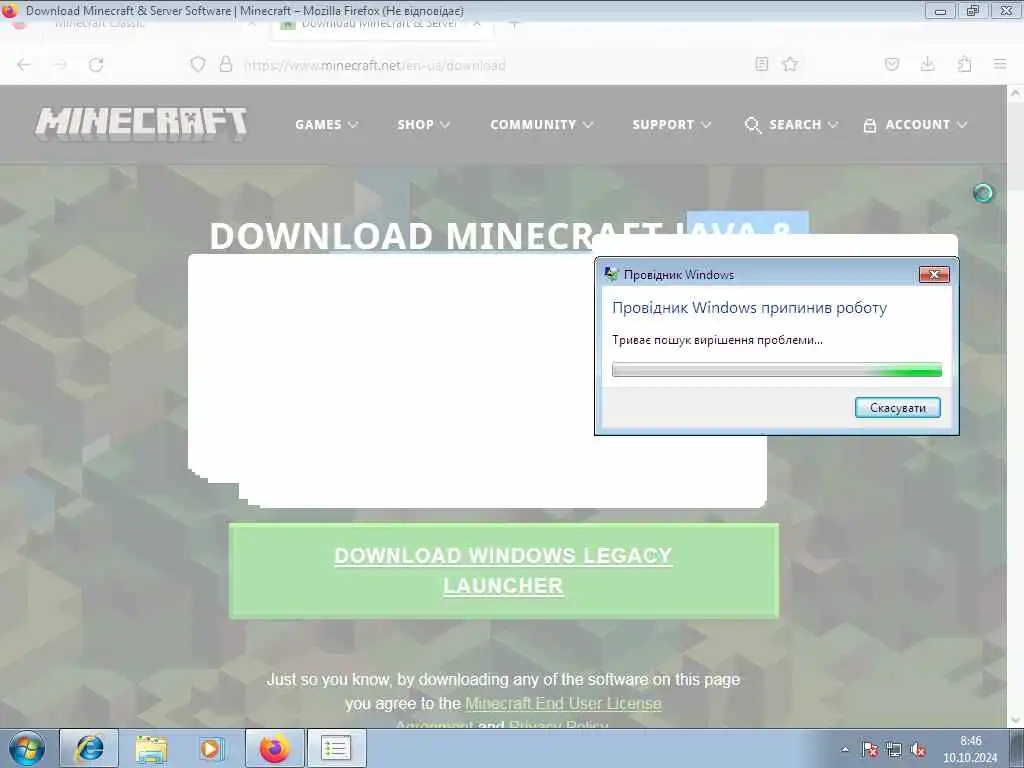Switch to Firefox on taskbar
The image size is (1024, 768).
point(274,748)
